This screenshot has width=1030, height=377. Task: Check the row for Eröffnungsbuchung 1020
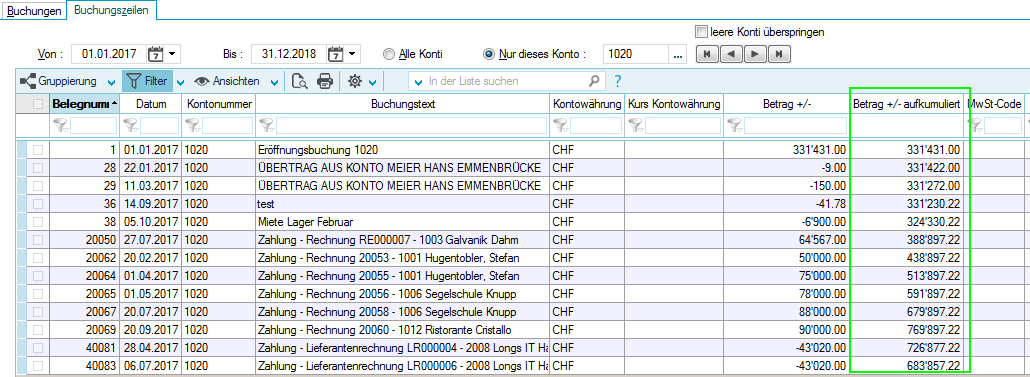point(38,150)
